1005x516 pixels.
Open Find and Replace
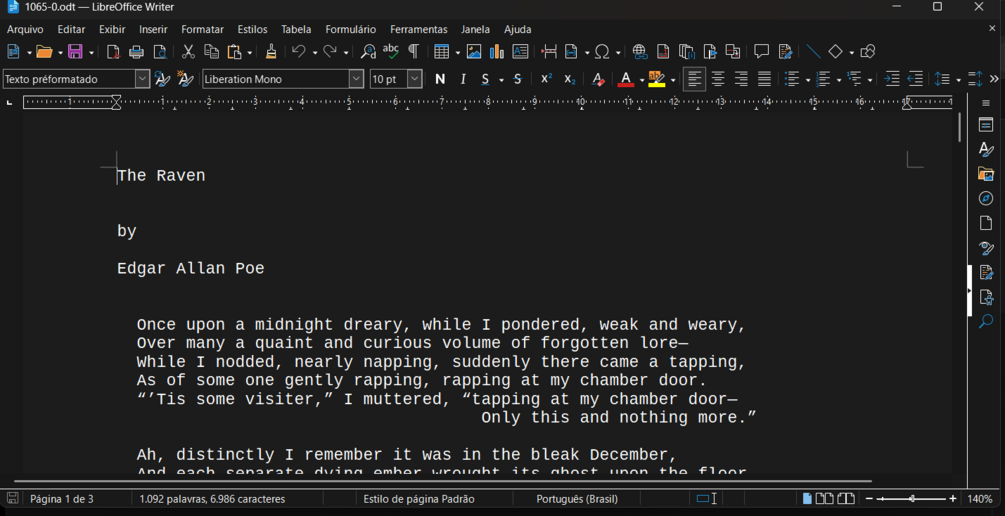coord(368,52)
